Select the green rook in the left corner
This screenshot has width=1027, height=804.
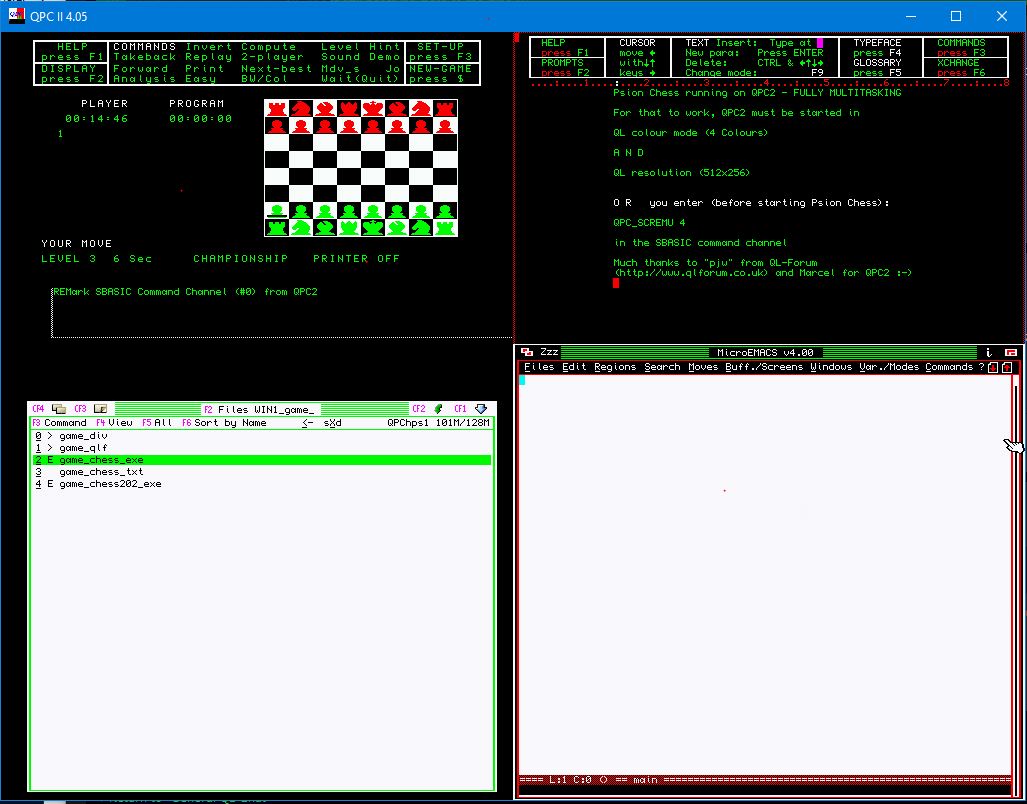point(276,227)
